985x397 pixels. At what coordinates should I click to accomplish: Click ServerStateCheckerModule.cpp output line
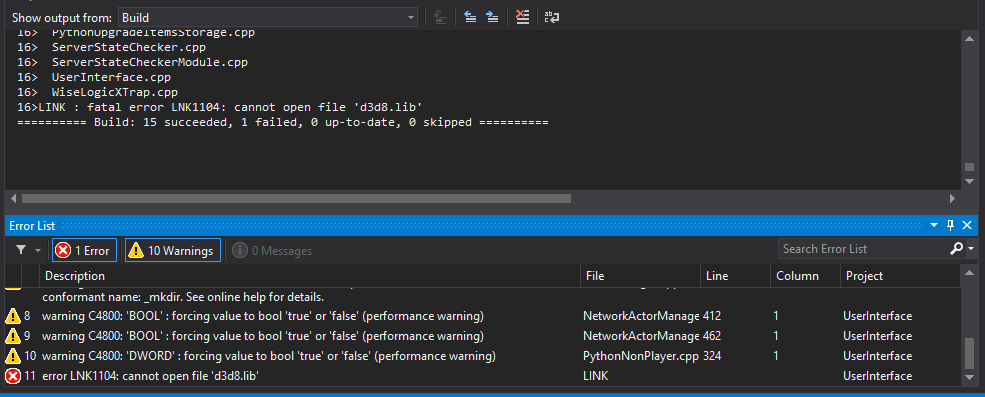pyautogui.click(x=133, y=62)
